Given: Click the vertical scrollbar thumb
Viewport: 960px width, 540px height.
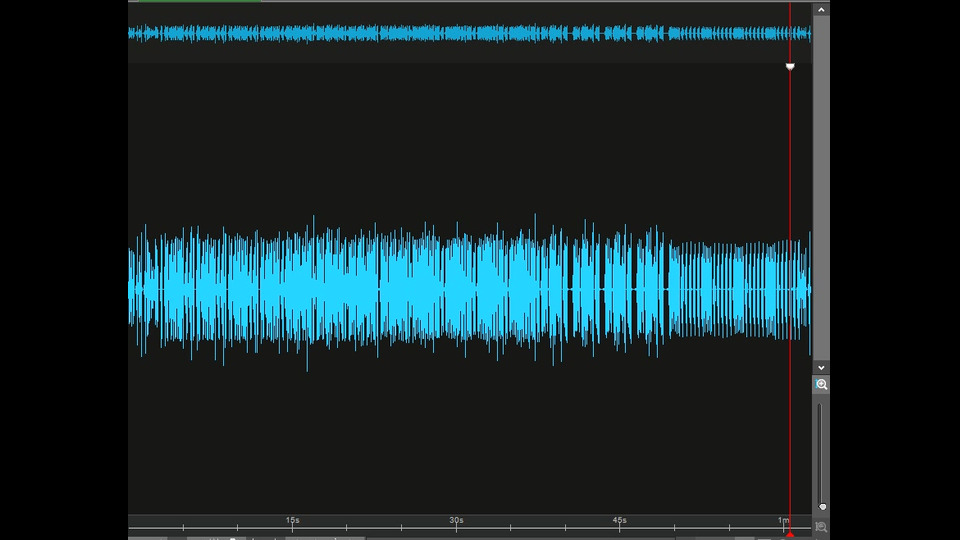Looking at the screenshot, I should click(821, 189).
